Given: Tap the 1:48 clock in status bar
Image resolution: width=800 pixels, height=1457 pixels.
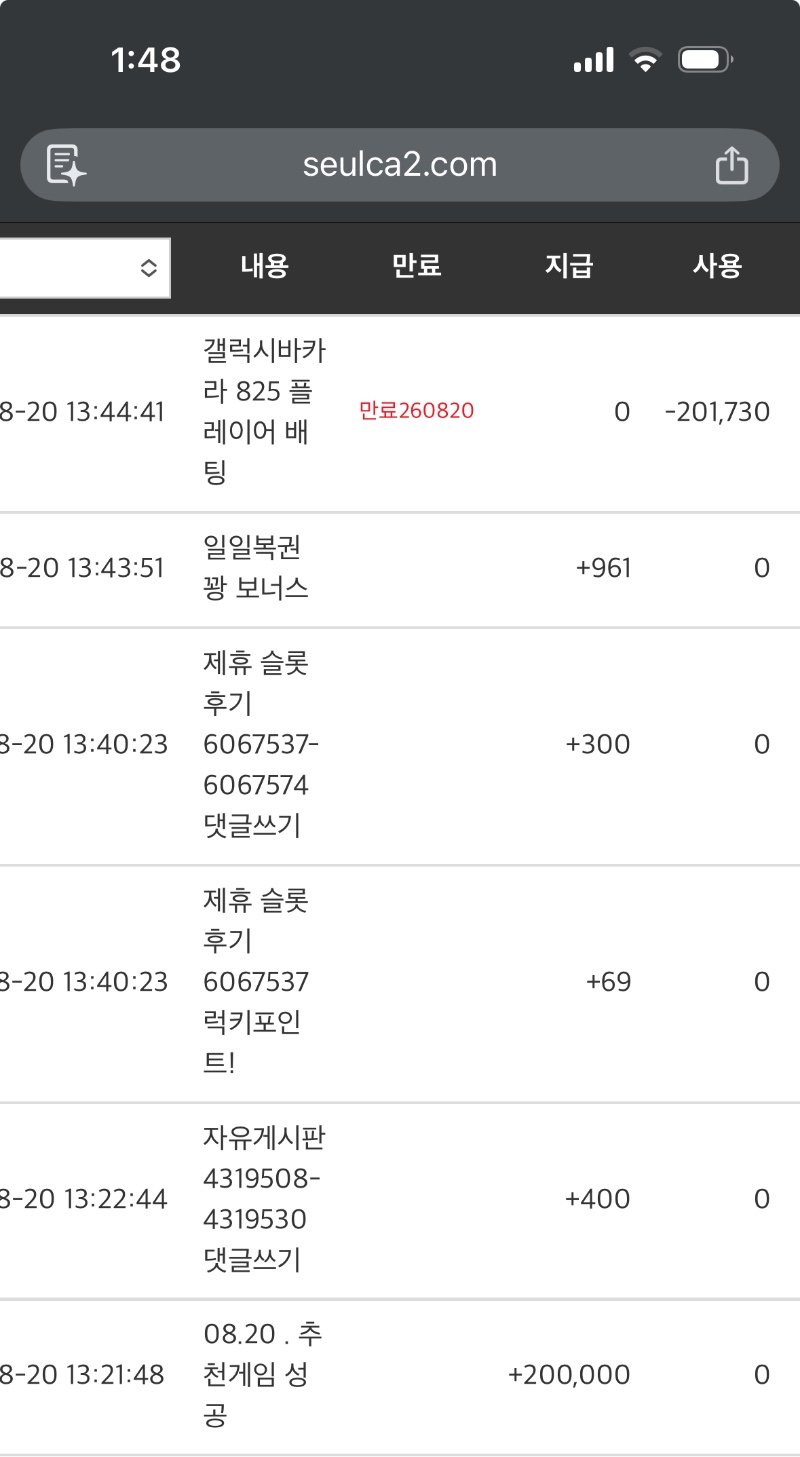Looking at the screenshot, I should (146, 60).
